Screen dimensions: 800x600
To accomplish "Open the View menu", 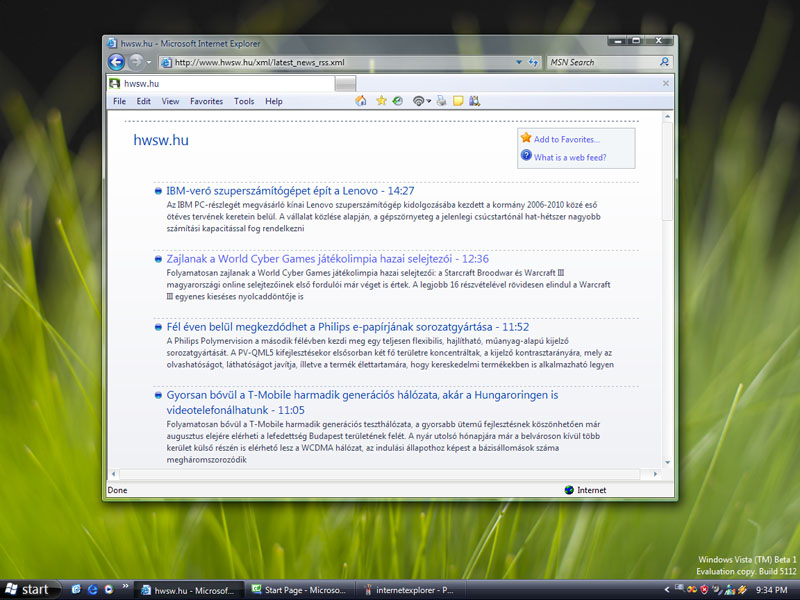I will pos(170,101).
